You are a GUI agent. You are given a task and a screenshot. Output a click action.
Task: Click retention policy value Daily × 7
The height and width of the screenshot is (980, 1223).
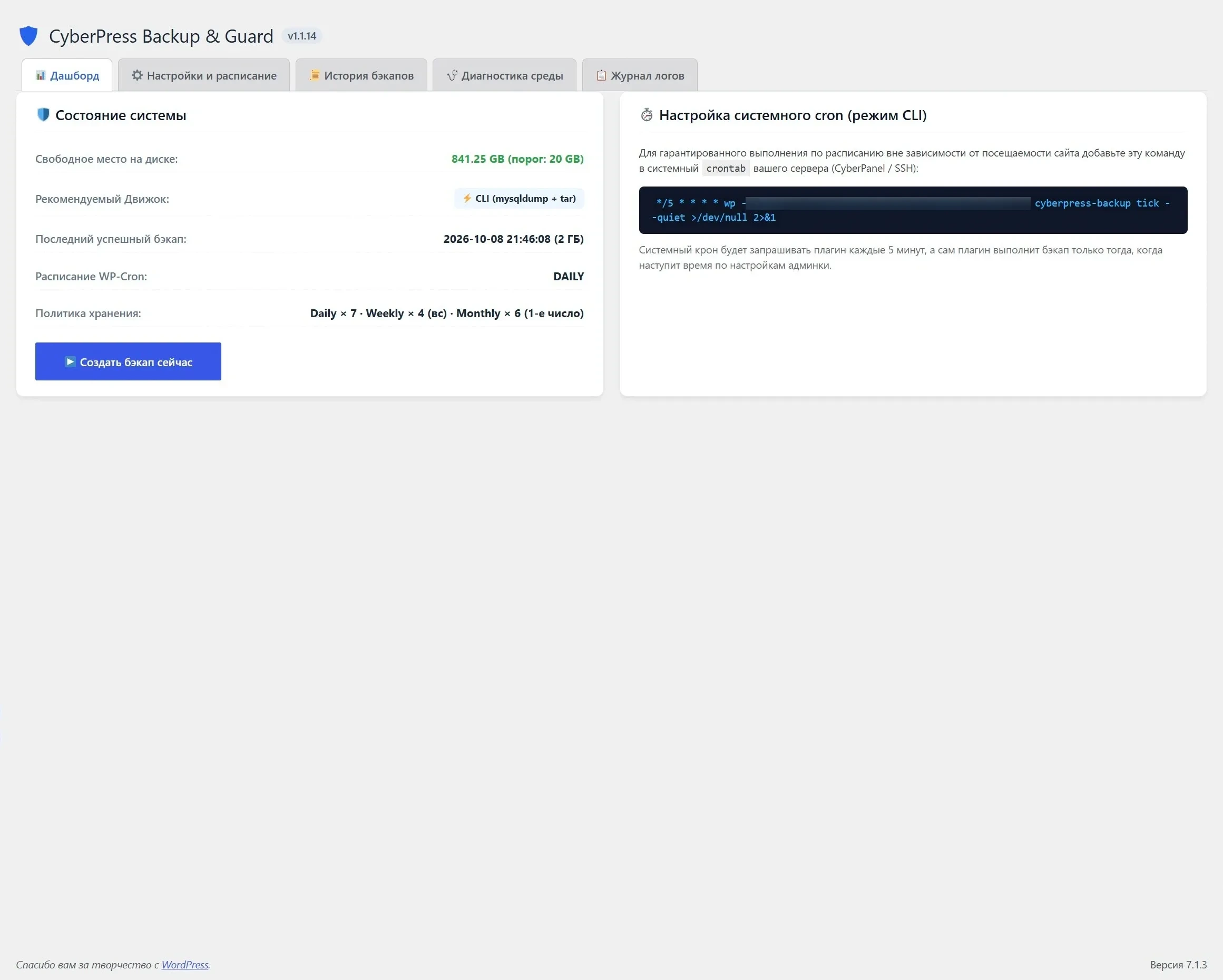447,313
